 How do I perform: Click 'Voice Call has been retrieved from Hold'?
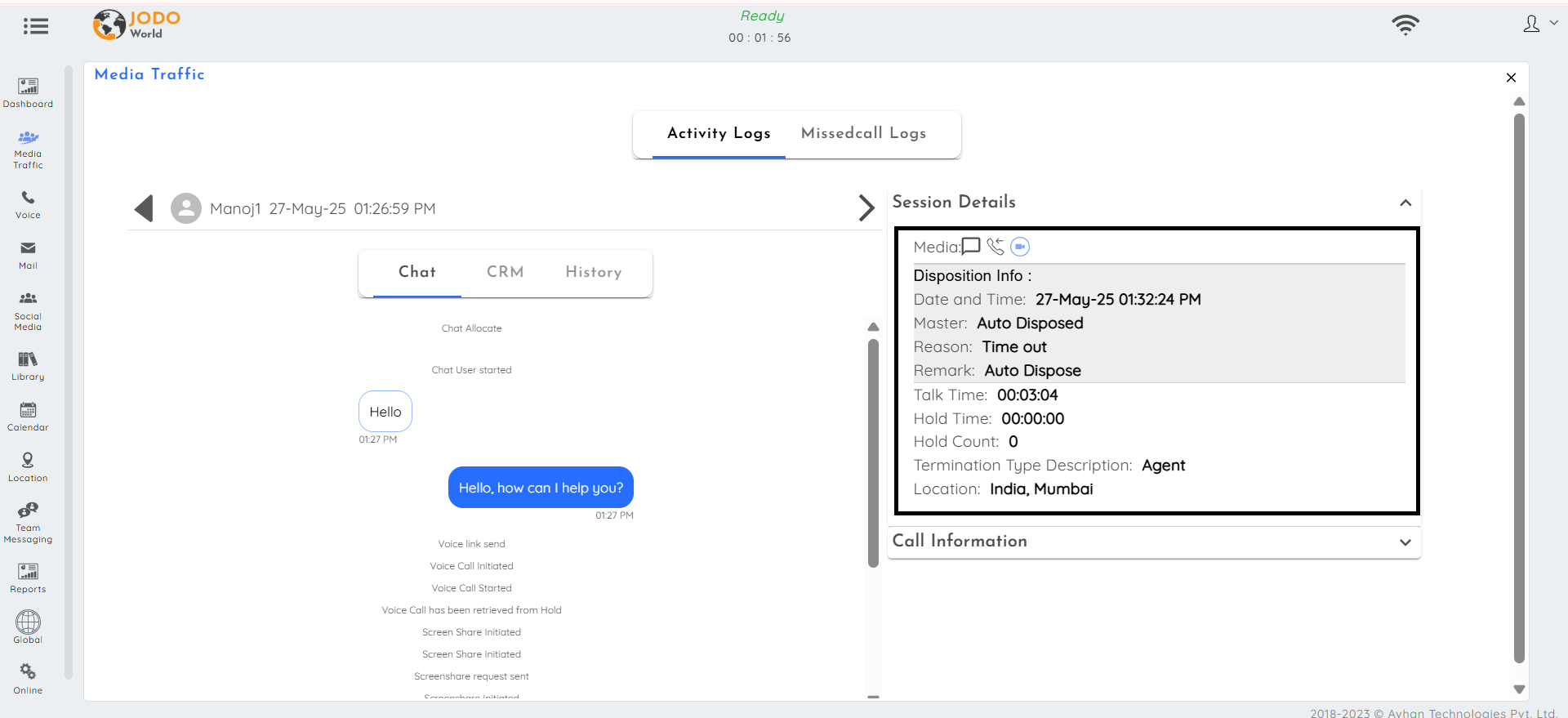[472, 610]
